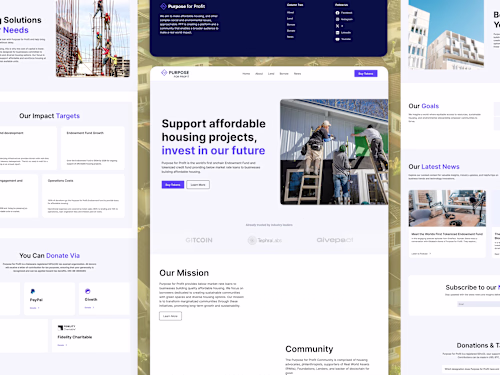Click the 'Fidelity Charitable' card label
This screenshot has width=500, height=375.
point(75,337)
